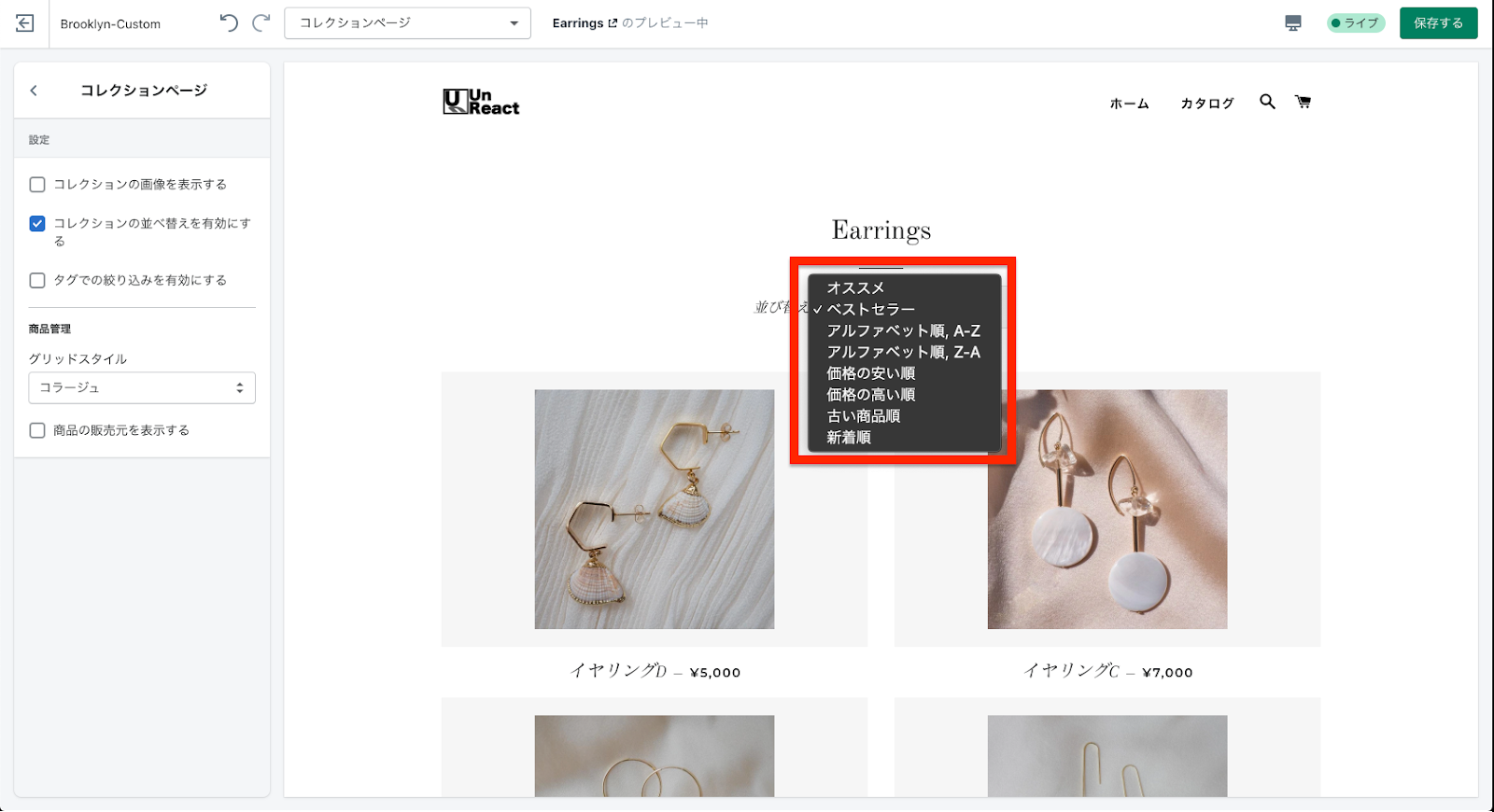
Task: Click the イヤリングC product image
Action: tap(1107, 509)
